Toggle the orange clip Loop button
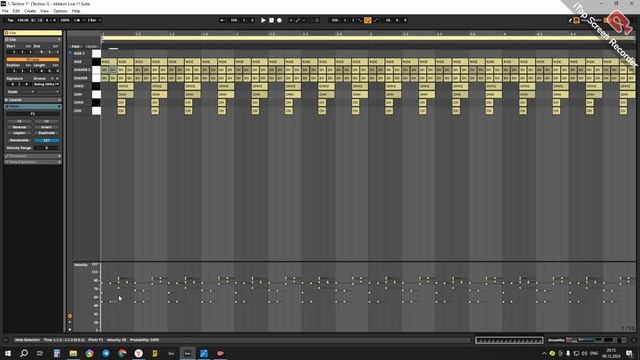640x360 pixels. coord(33,60)
